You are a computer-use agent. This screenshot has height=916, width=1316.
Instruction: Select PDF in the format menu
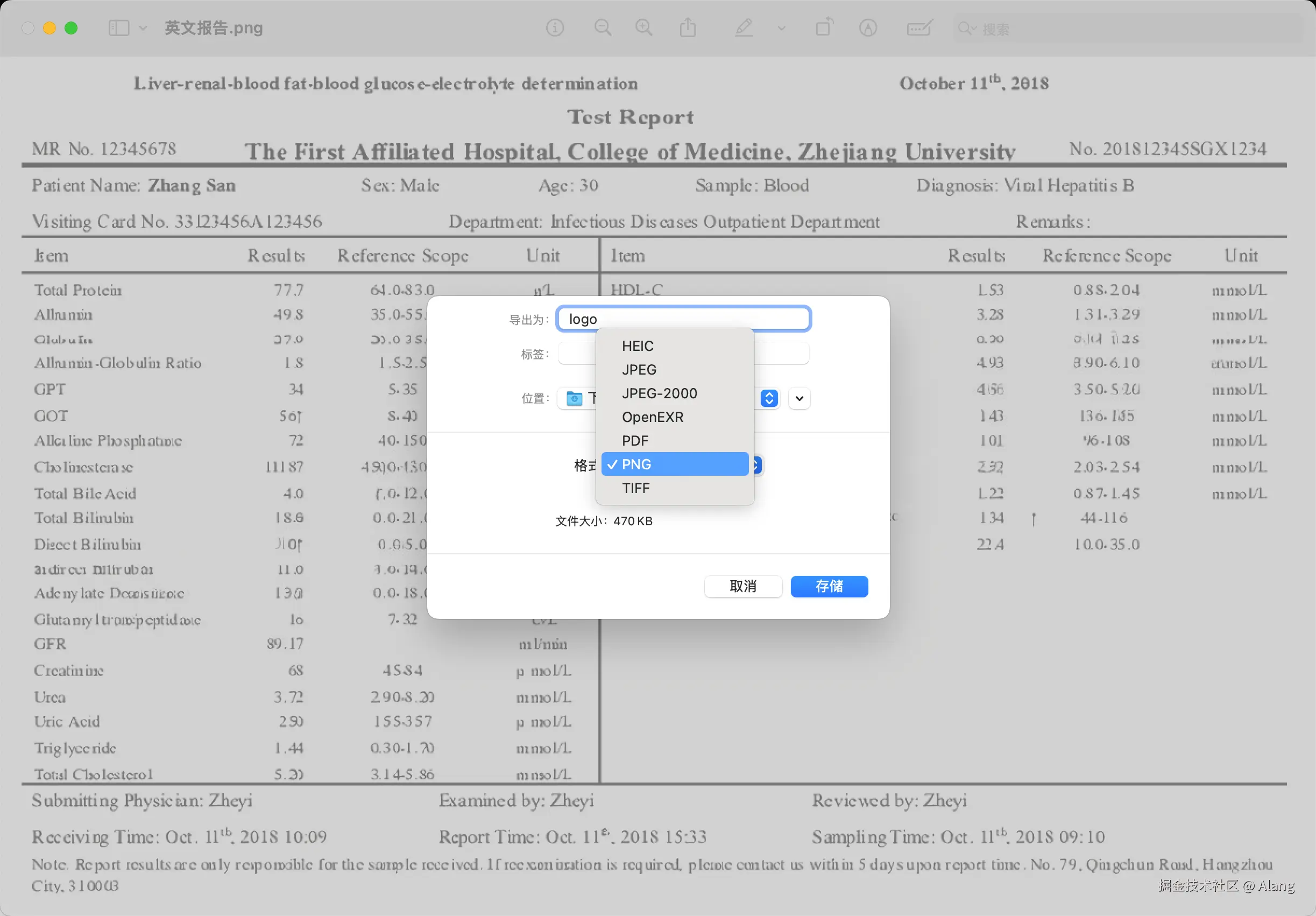(x=634, y=441)
